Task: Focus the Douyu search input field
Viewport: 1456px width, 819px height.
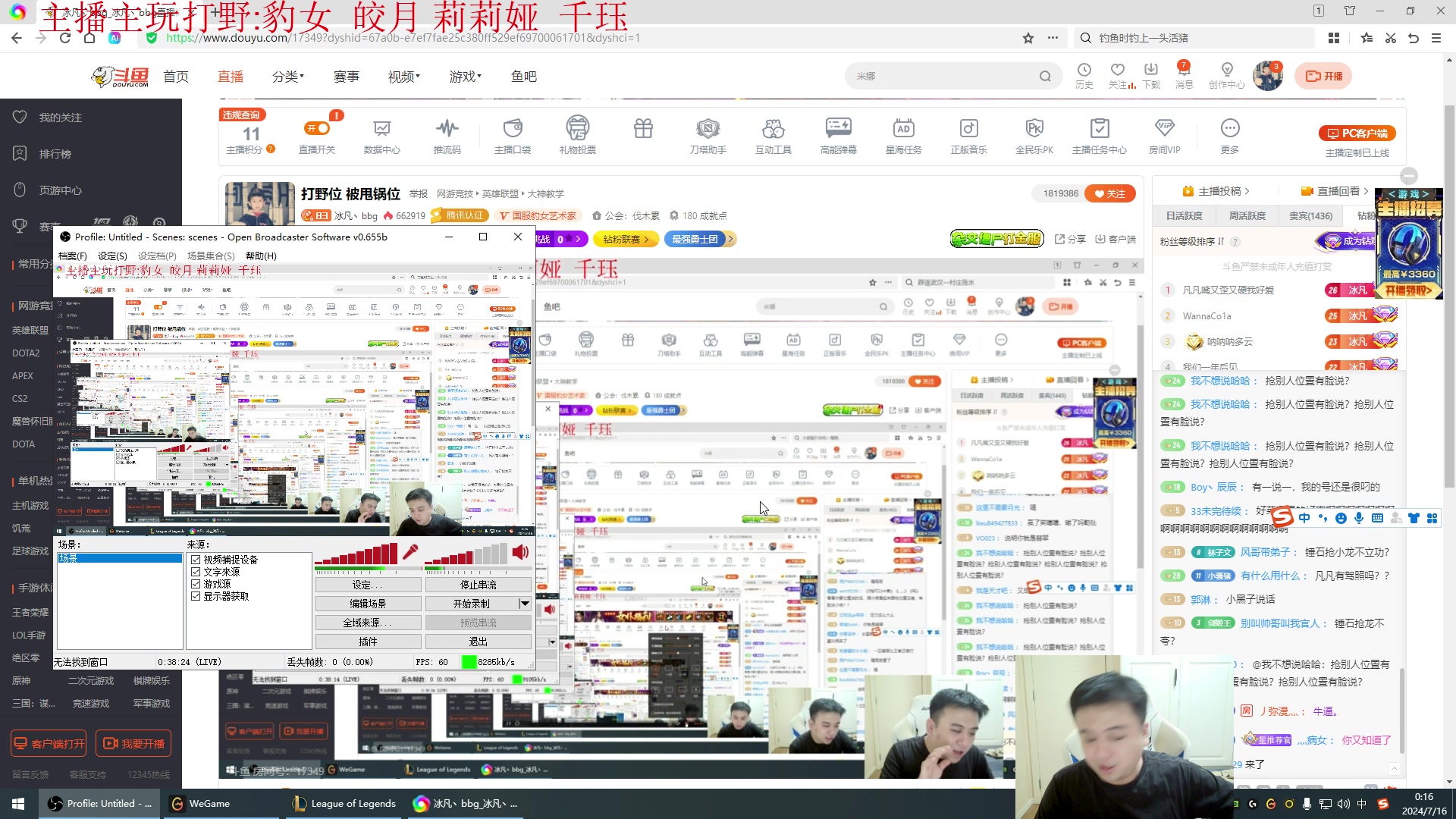Action: 940,76
